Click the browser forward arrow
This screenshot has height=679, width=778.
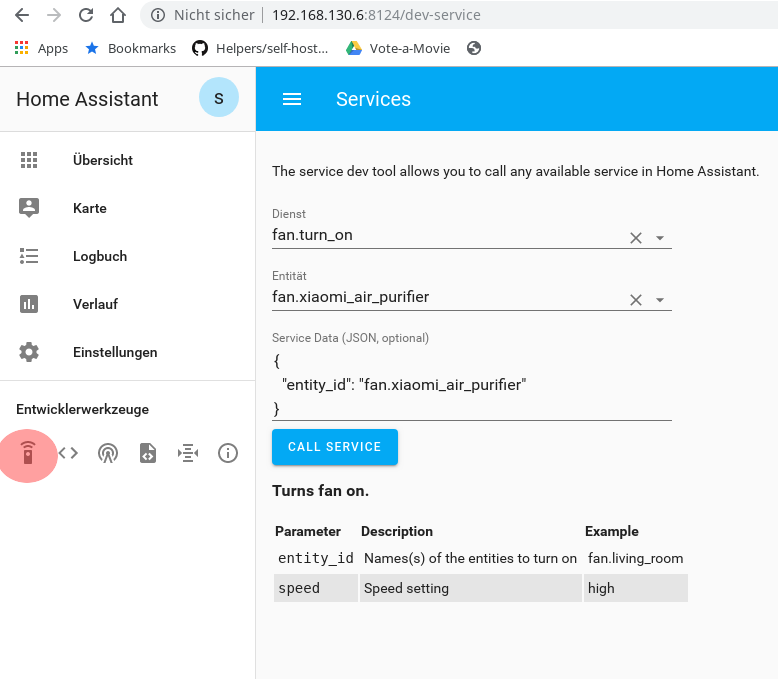(x=54, y=15)
